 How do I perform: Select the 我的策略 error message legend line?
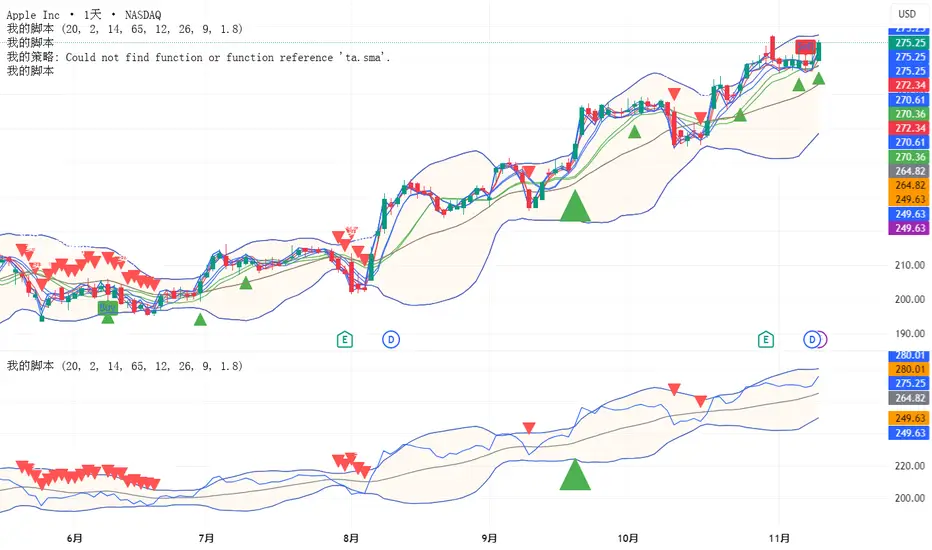[x=199, y=57]
